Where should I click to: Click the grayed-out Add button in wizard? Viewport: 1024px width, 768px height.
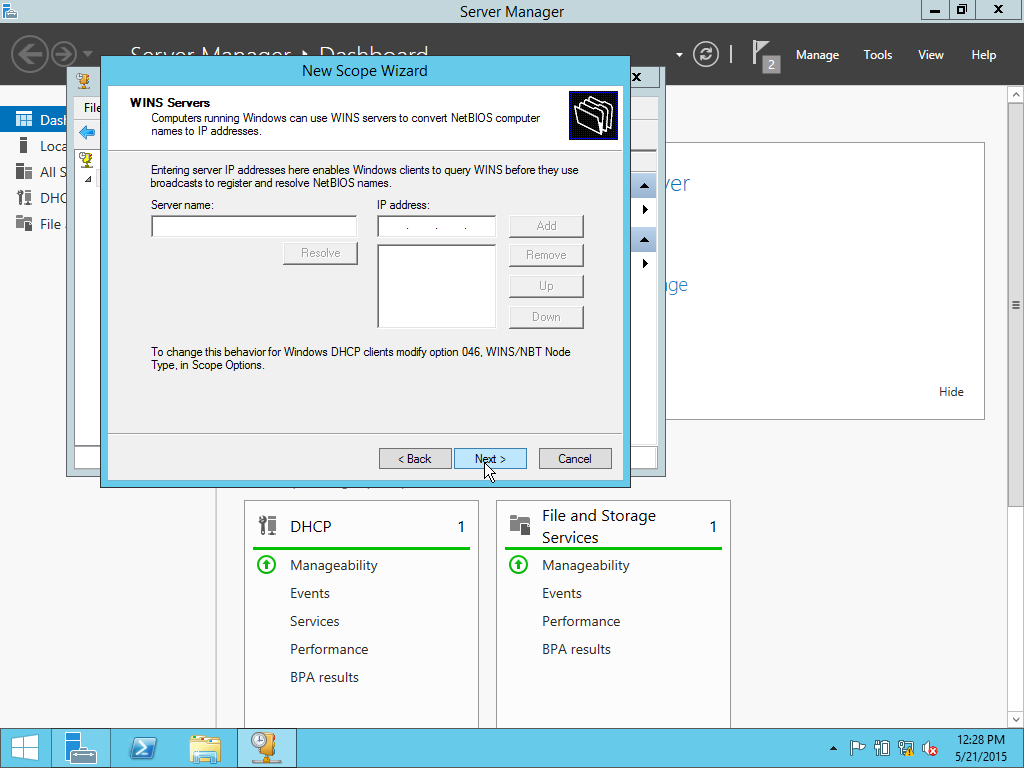click(547, 226)
